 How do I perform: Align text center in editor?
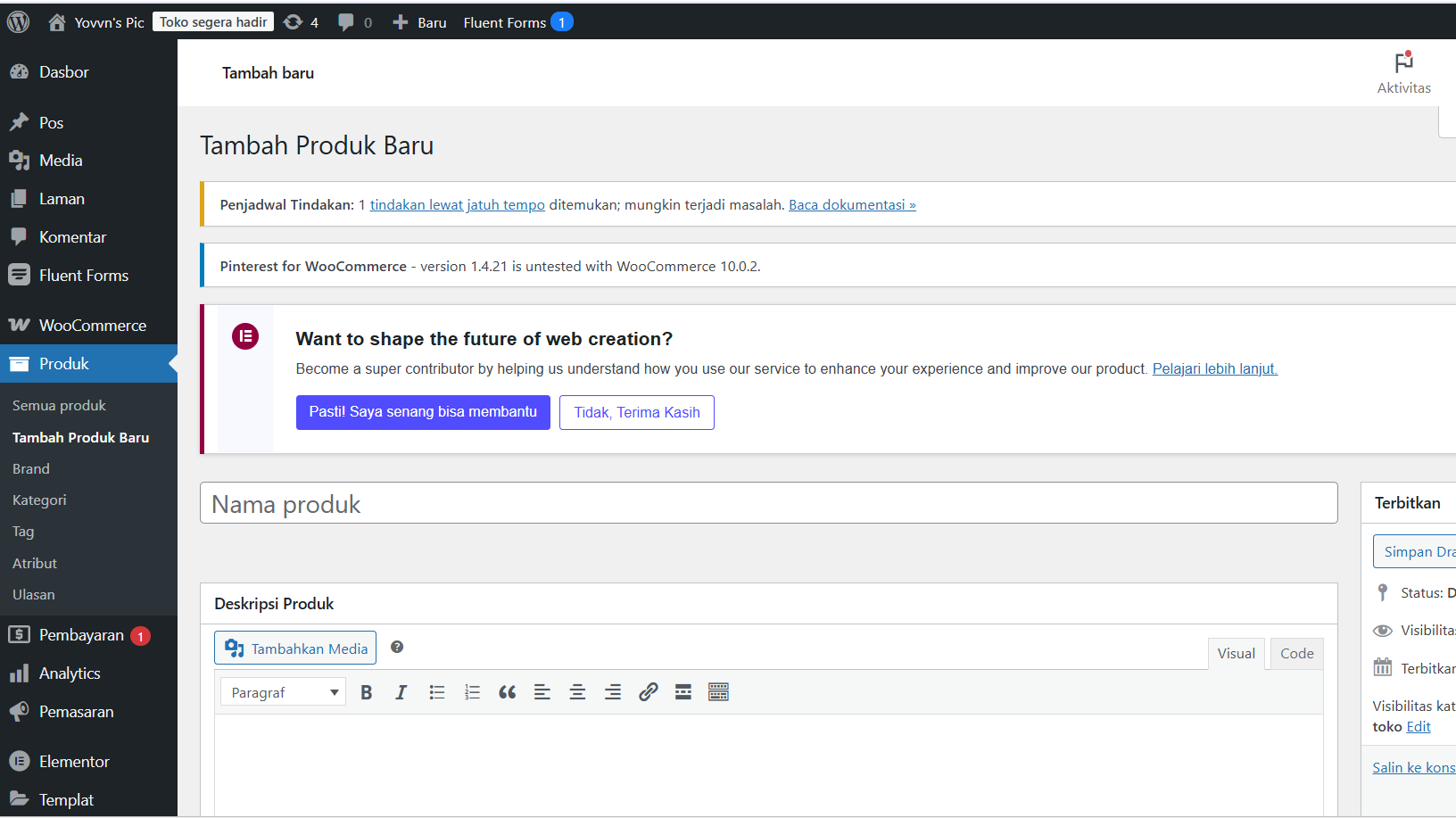click(x=577, y=692)
